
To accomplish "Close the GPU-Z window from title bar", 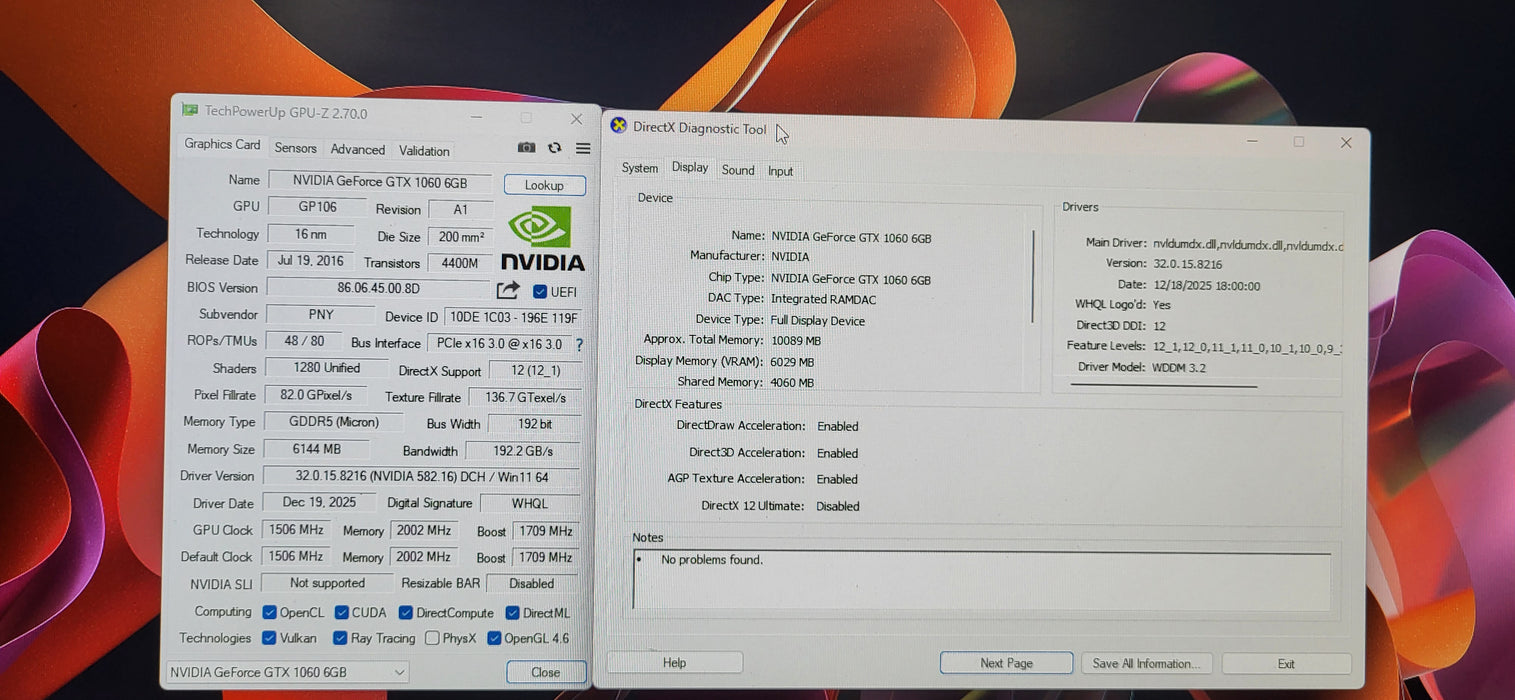I will 576,119.
